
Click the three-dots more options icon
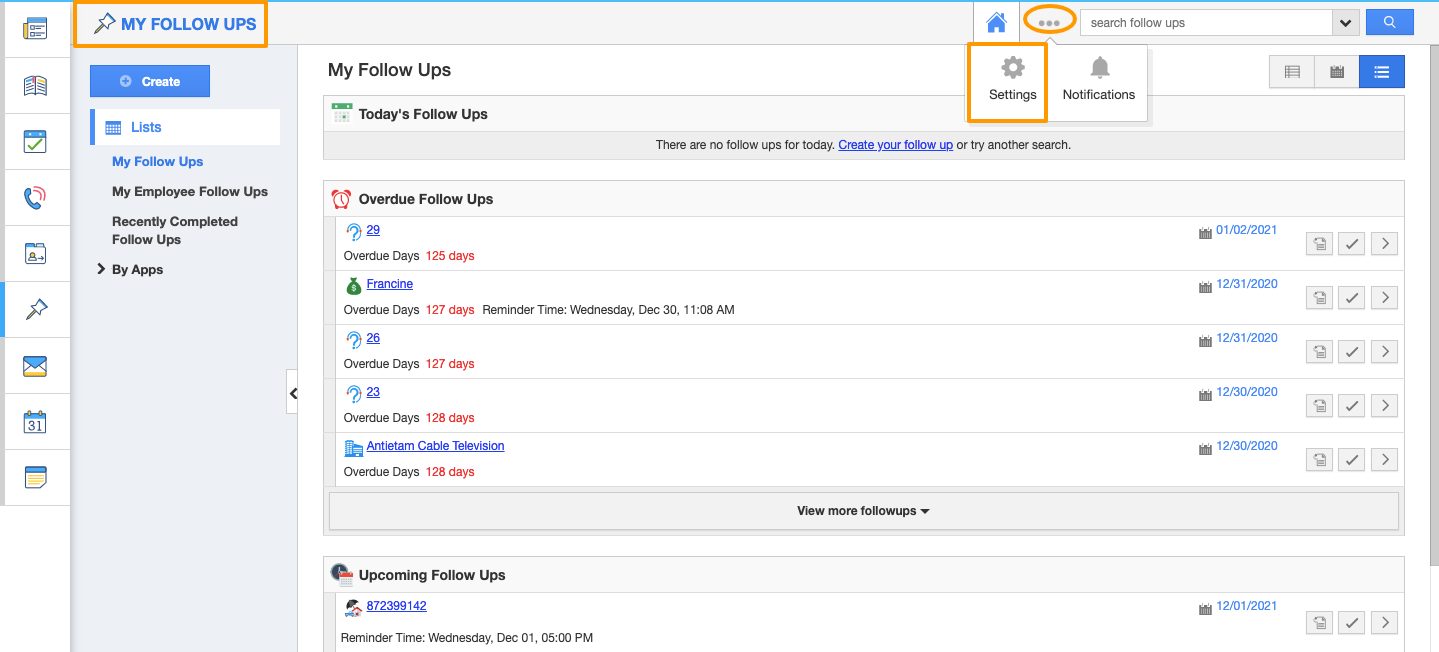pyautogui.click(x=1049, y=22)
